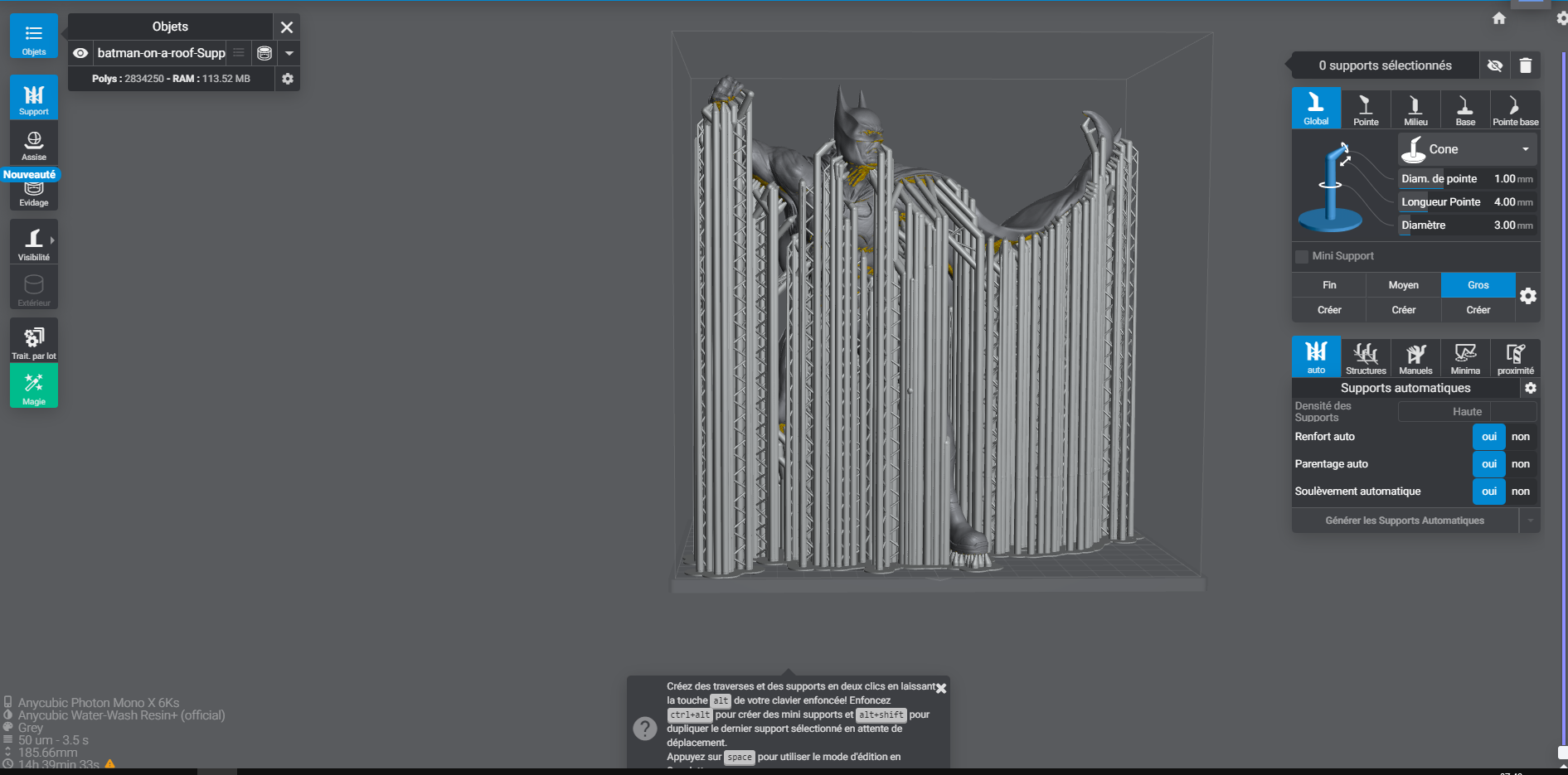The width and height of the screenshot is (1568, 775).
Task: Click the home view icon
Action: click(x=1499, y=18)
